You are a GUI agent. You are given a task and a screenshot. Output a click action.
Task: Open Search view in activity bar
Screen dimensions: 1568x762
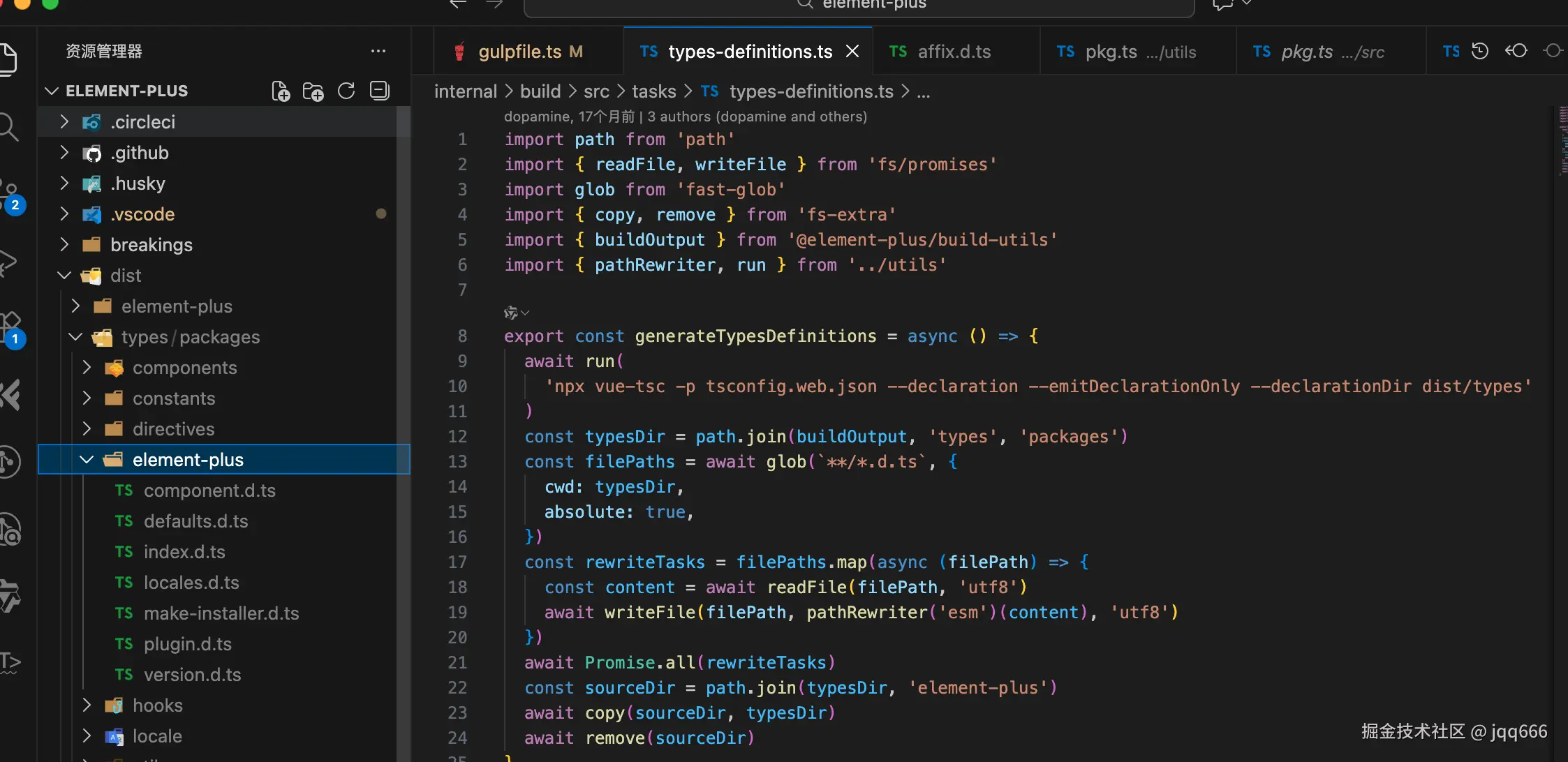point(8,127)
